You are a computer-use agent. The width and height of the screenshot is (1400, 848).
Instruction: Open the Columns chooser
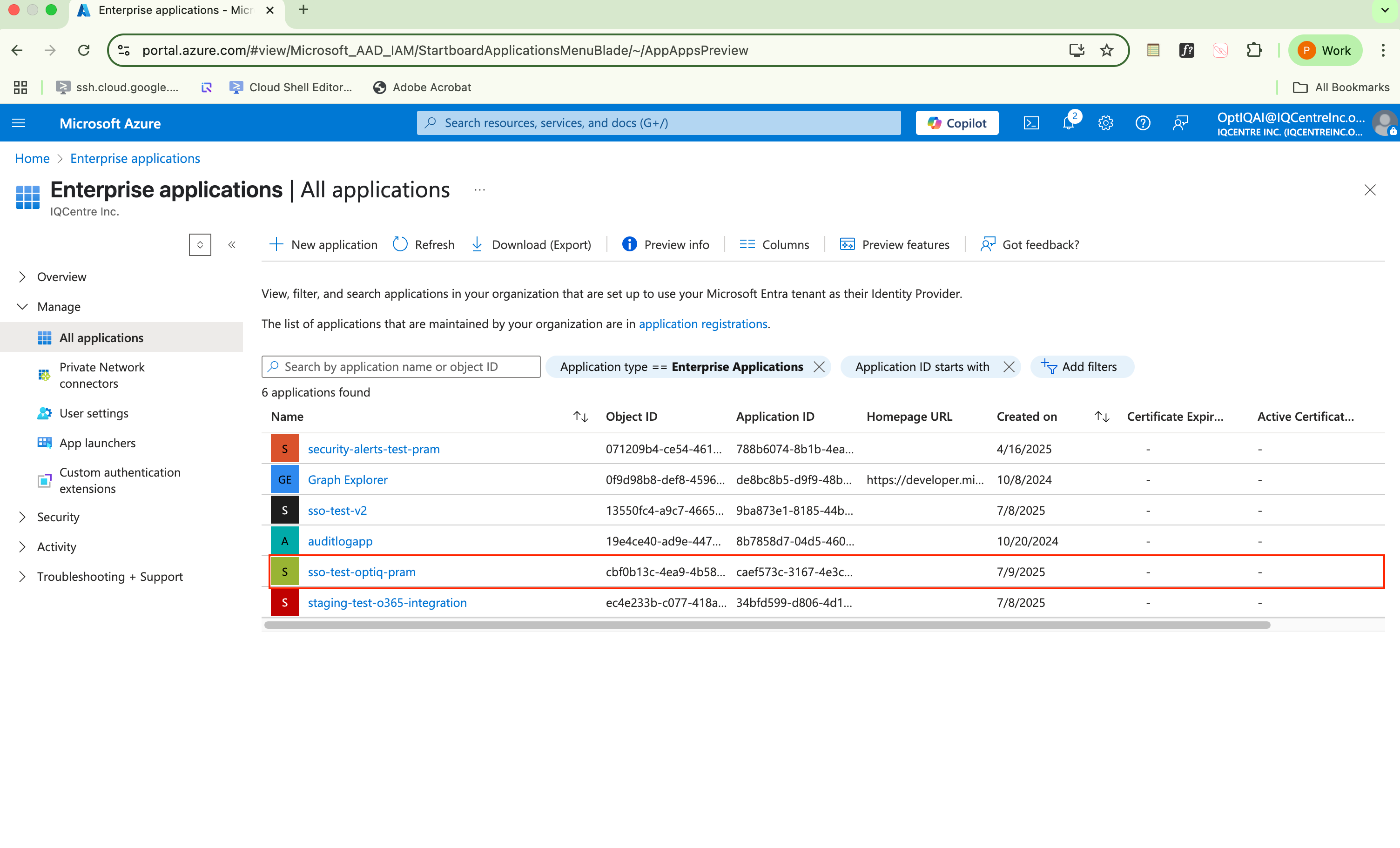(x=774, y=244)
